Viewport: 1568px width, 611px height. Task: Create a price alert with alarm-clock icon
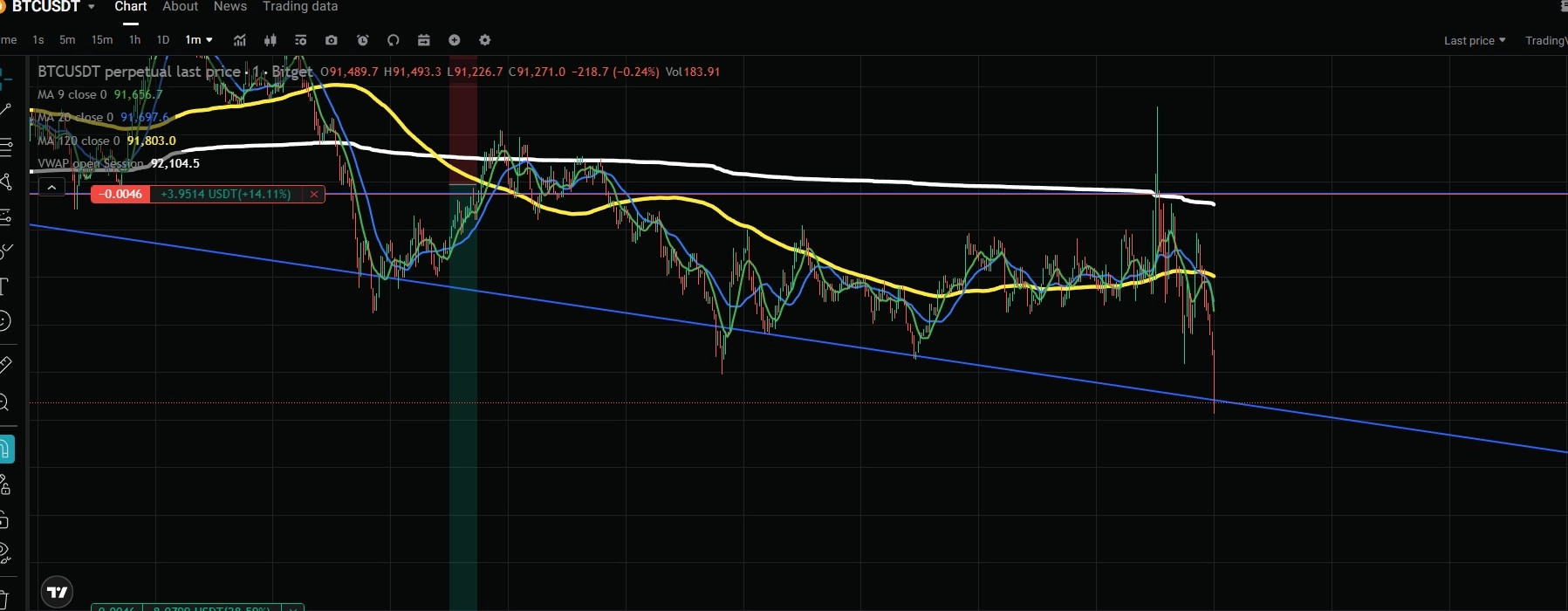pyautogui.click(x=363, y=40)
